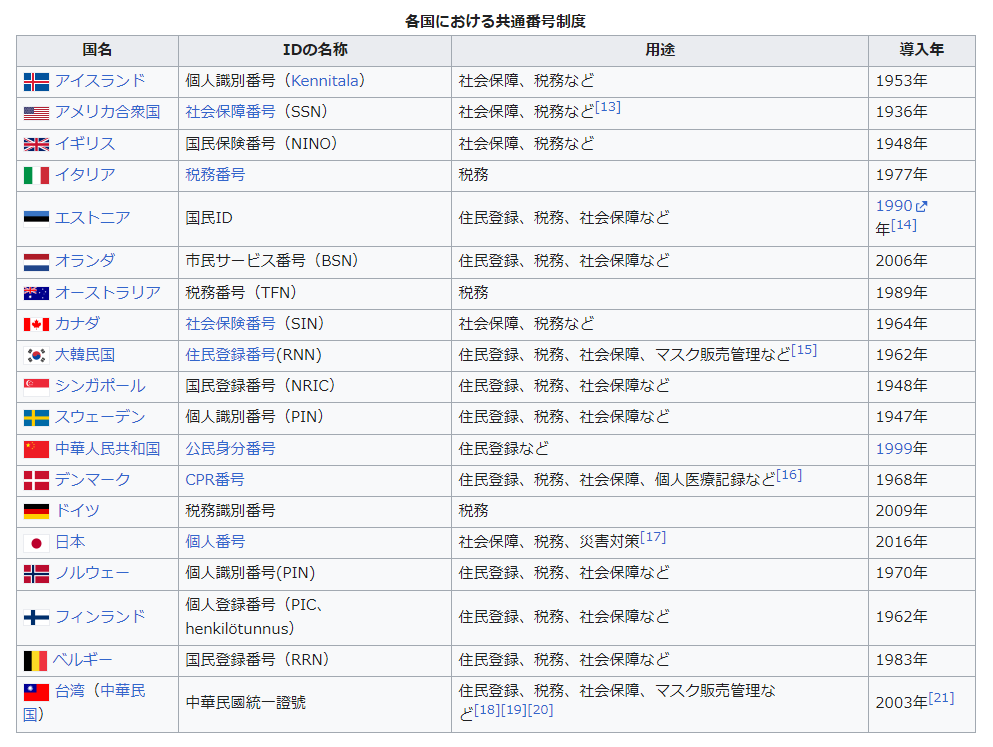Click the Australia flag icon
The width and height of the screenshot is (993, 747).
point(36,293)
